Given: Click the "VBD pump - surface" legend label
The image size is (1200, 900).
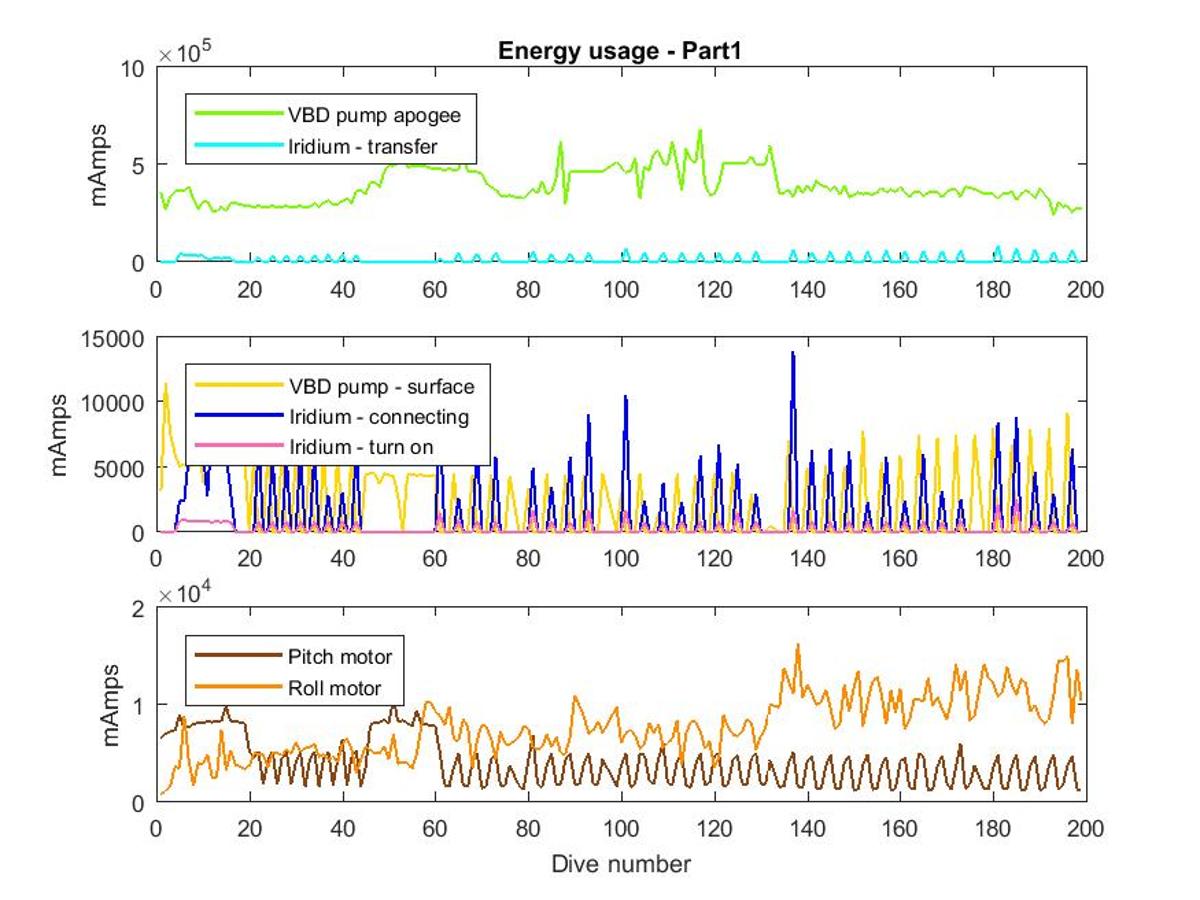Looking at the screenshot, I should (381, 386).
